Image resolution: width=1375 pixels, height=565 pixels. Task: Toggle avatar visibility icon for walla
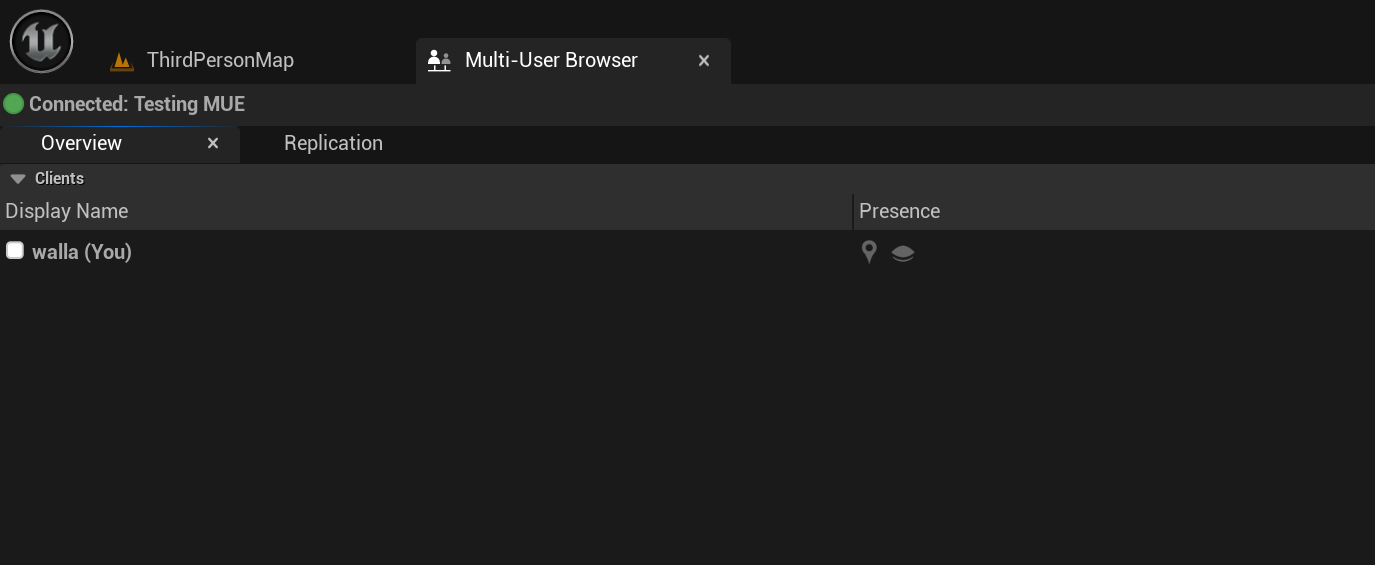(x=903, y=253)
